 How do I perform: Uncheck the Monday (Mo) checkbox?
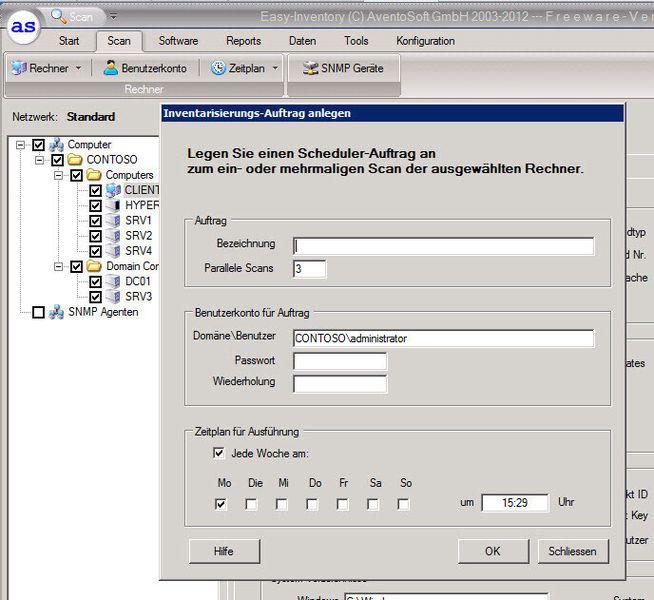[x=220, y=504]
